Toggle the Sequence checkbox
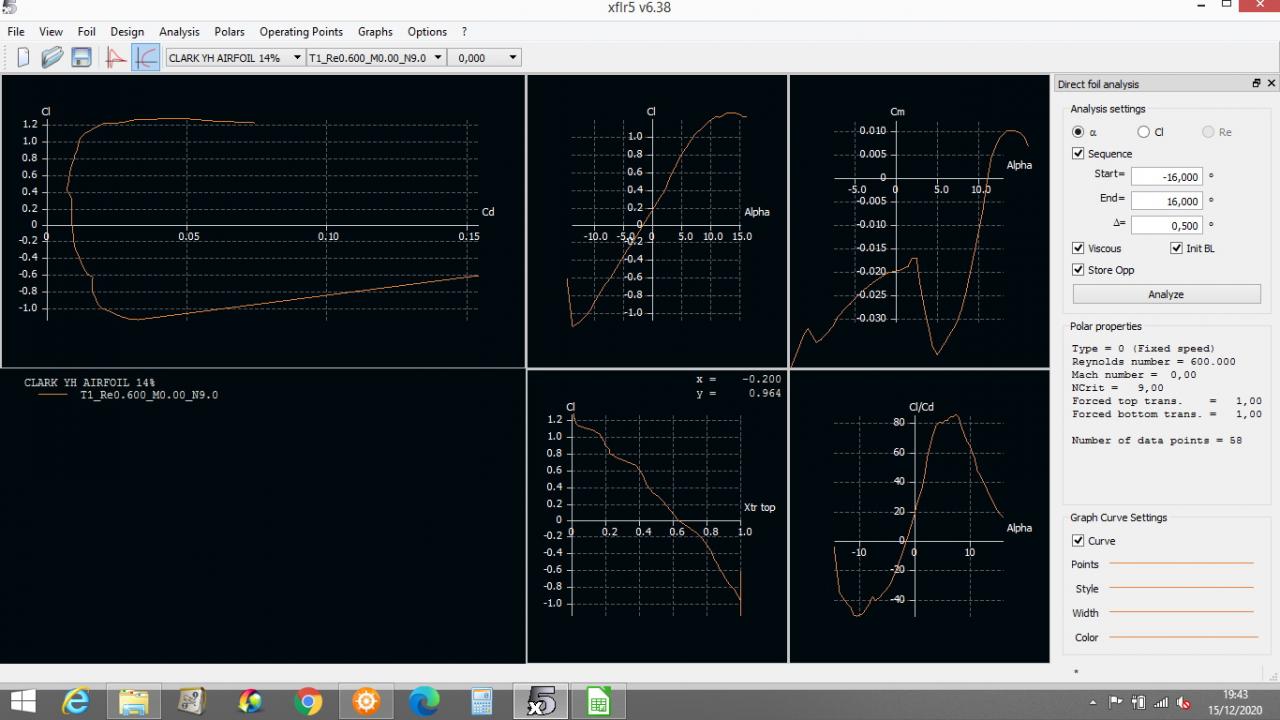The height and width of the screenshot is (720, 1280). click(1078, 154)
